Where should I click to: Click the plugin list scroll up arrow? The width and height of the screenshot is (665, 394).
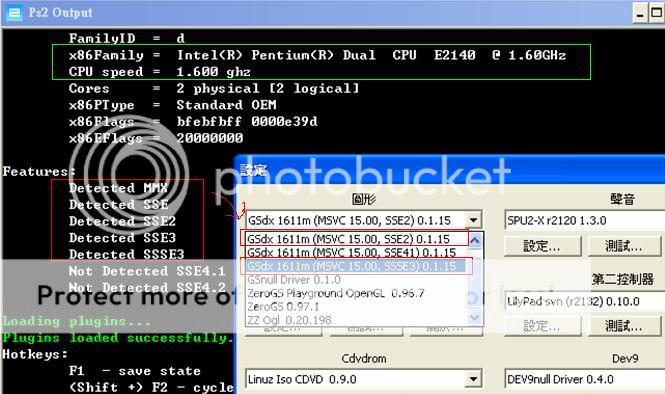coord(475,240)
